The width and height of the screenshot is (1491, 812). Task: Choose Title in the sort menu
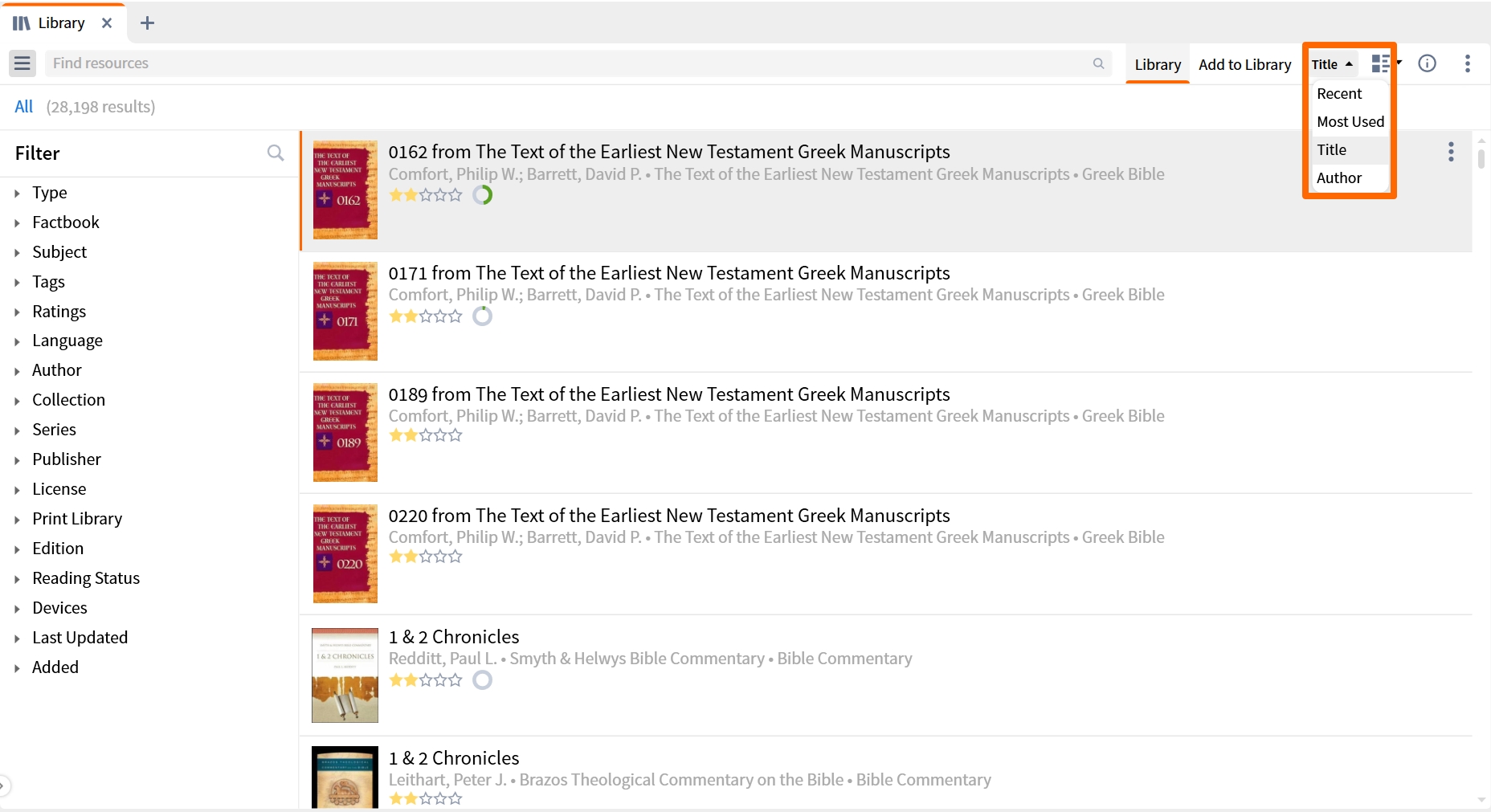pyautogui.click(x=1350, y=150)
